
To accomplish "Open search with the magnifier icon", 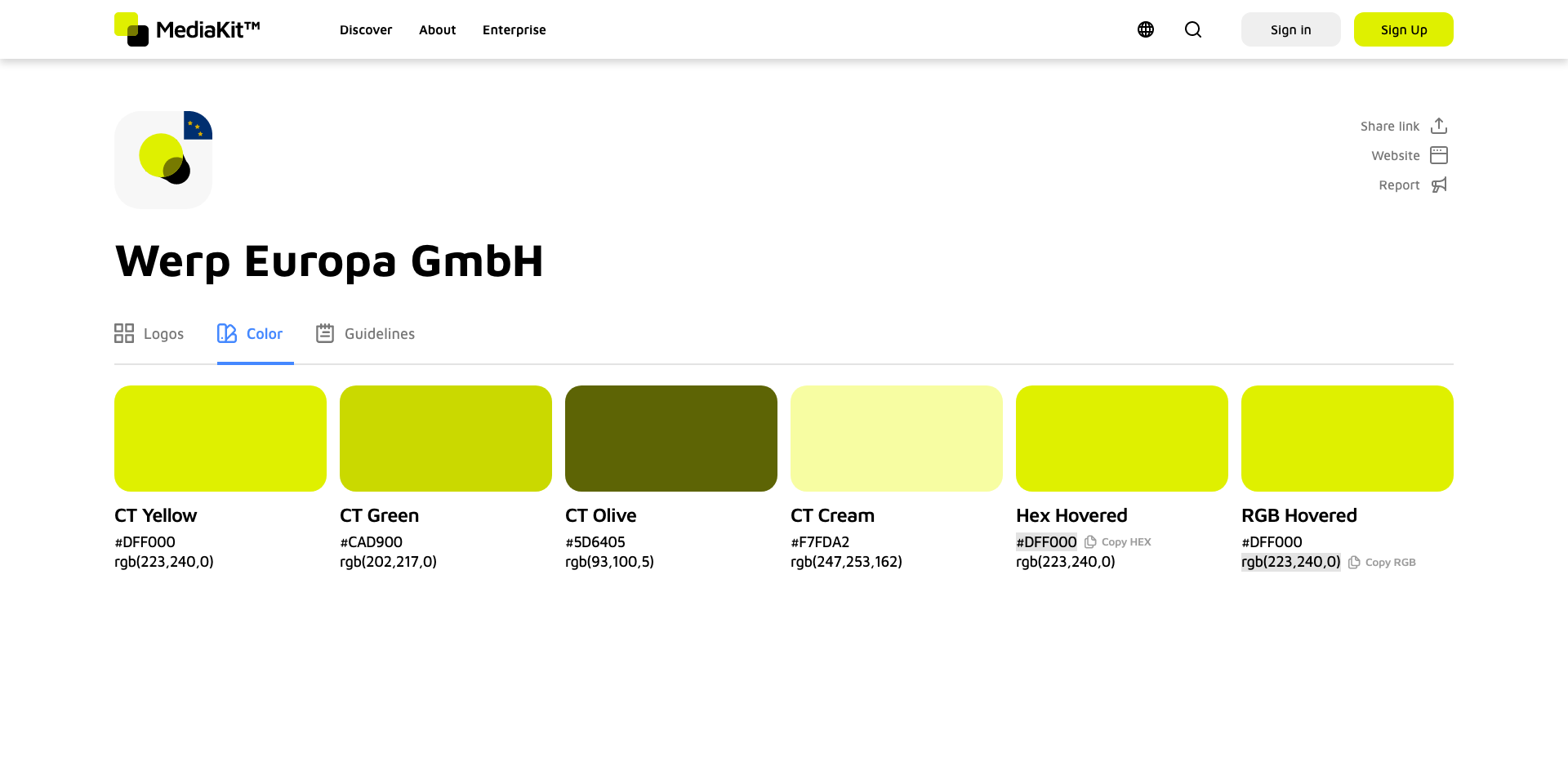I will tap(1193, 29).
